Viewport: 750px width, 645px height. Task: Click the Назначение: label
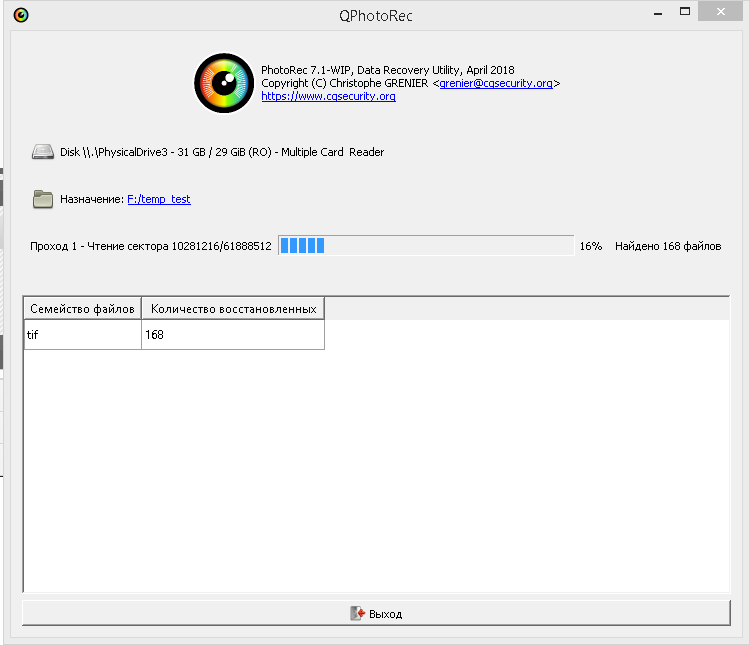92,199
